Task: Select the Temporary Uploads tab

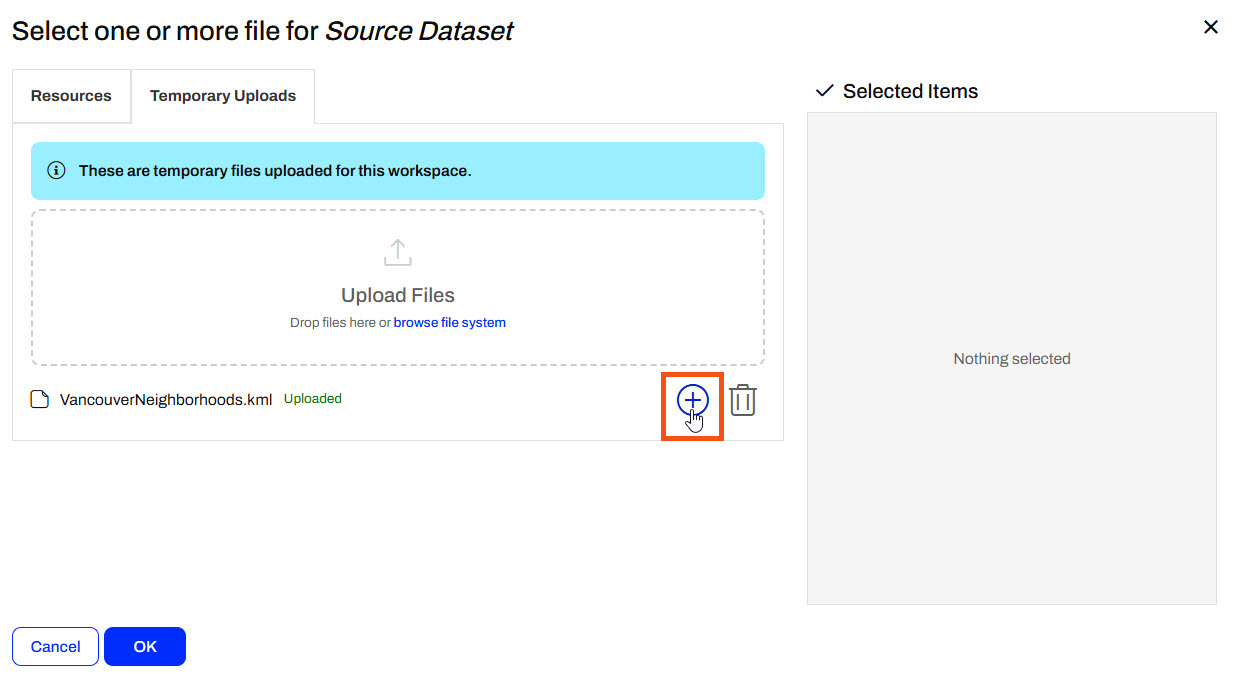Action: pos(223,96)
